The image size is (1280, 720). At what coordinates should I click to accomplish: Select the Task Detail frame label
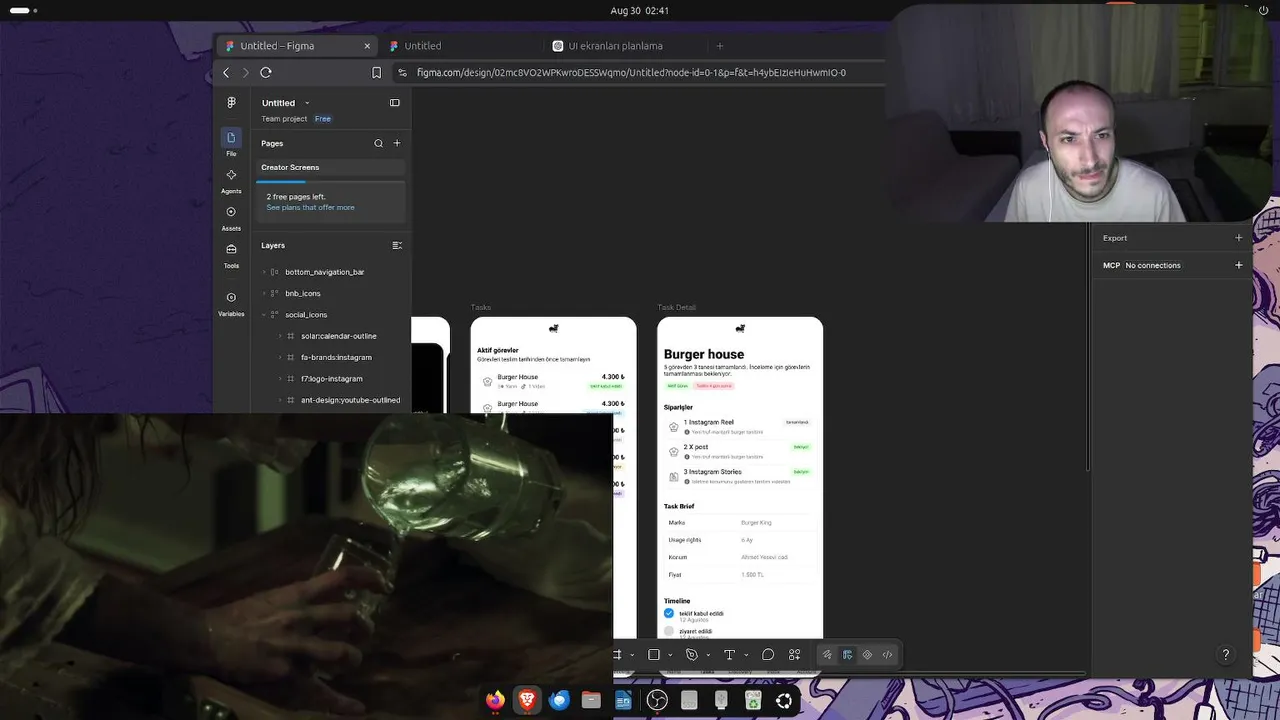[677, 307]
